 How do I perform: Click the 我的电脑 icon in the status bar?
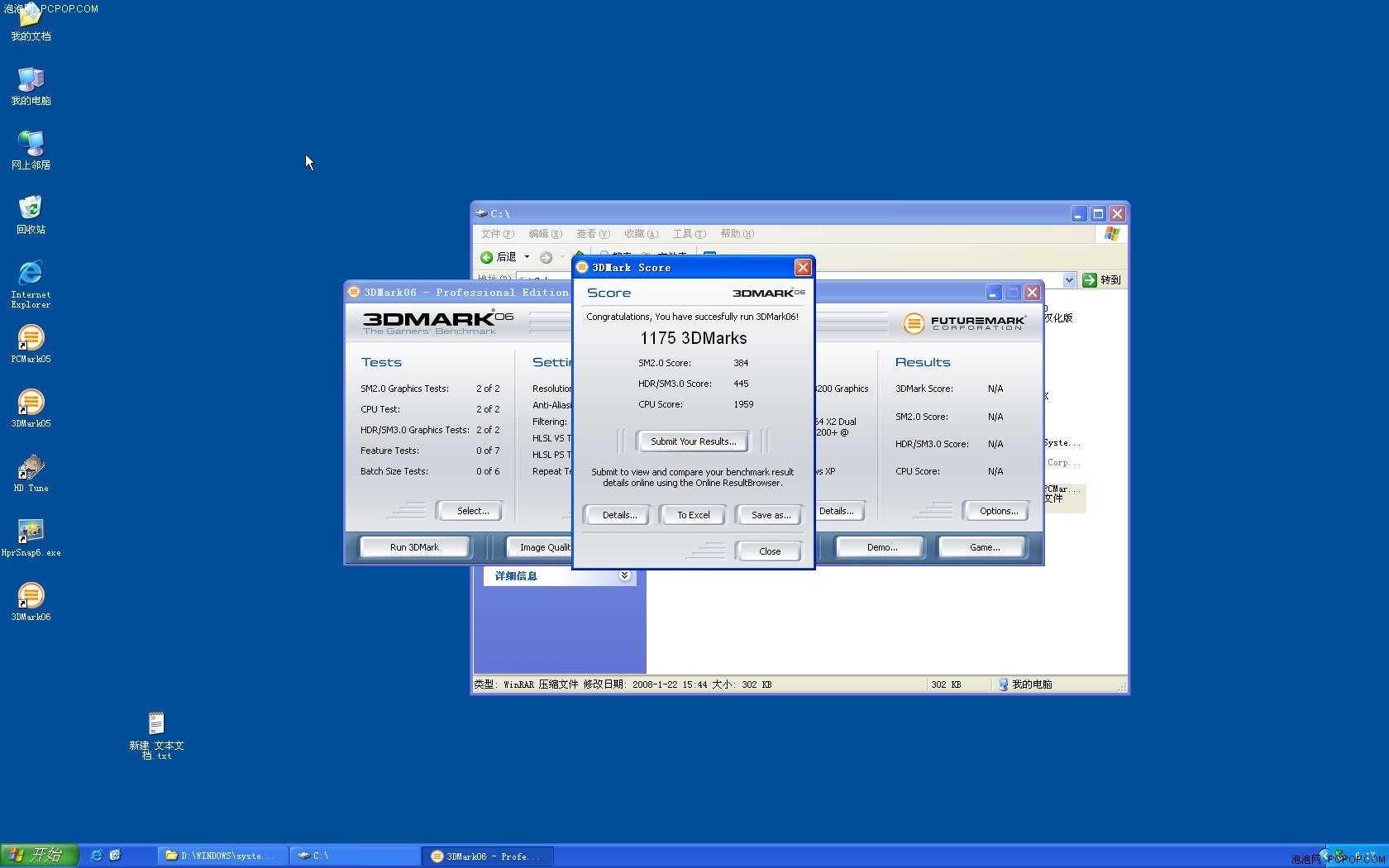[1003, 684]
